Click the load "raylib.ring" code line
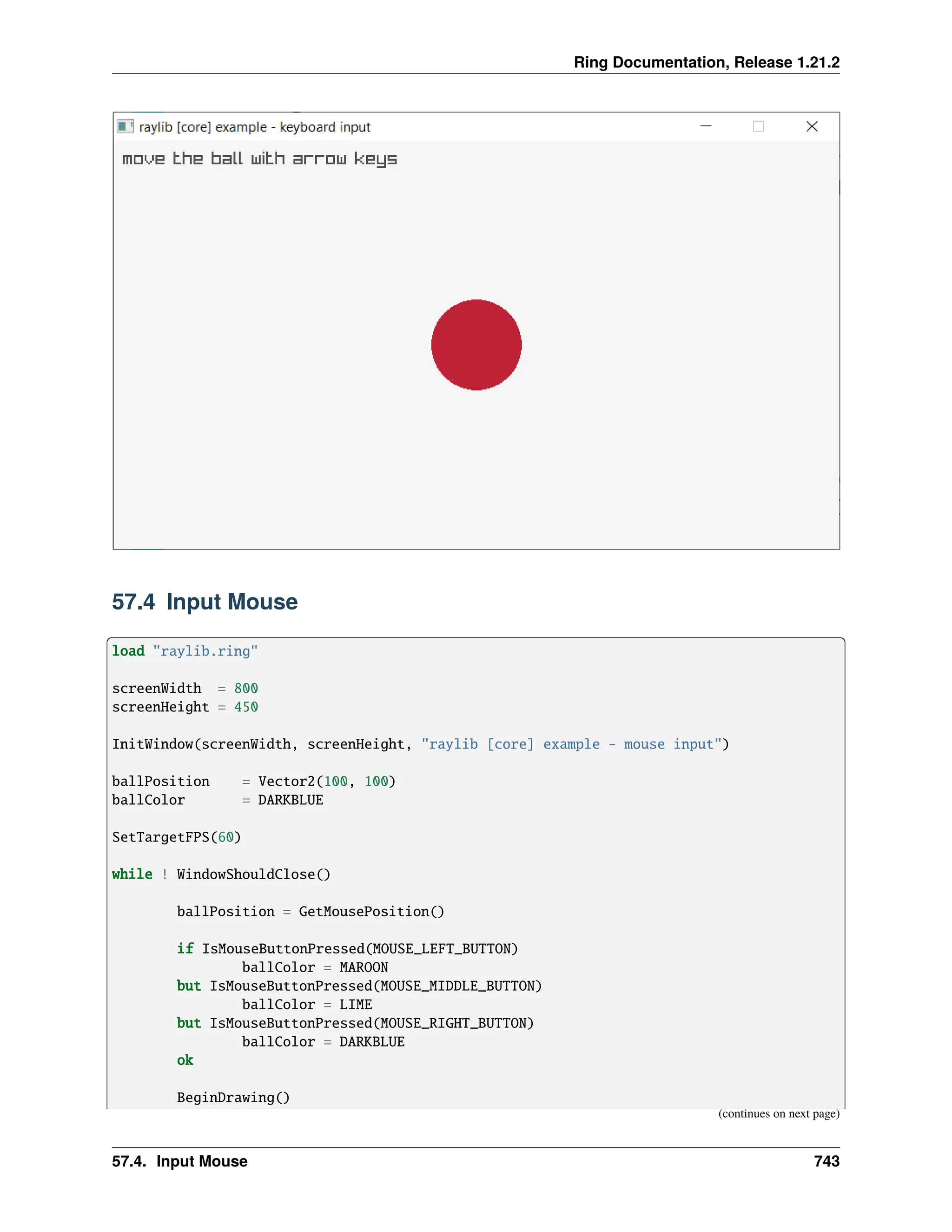This screenshot has height=1232, width=952. coord(185,651)
